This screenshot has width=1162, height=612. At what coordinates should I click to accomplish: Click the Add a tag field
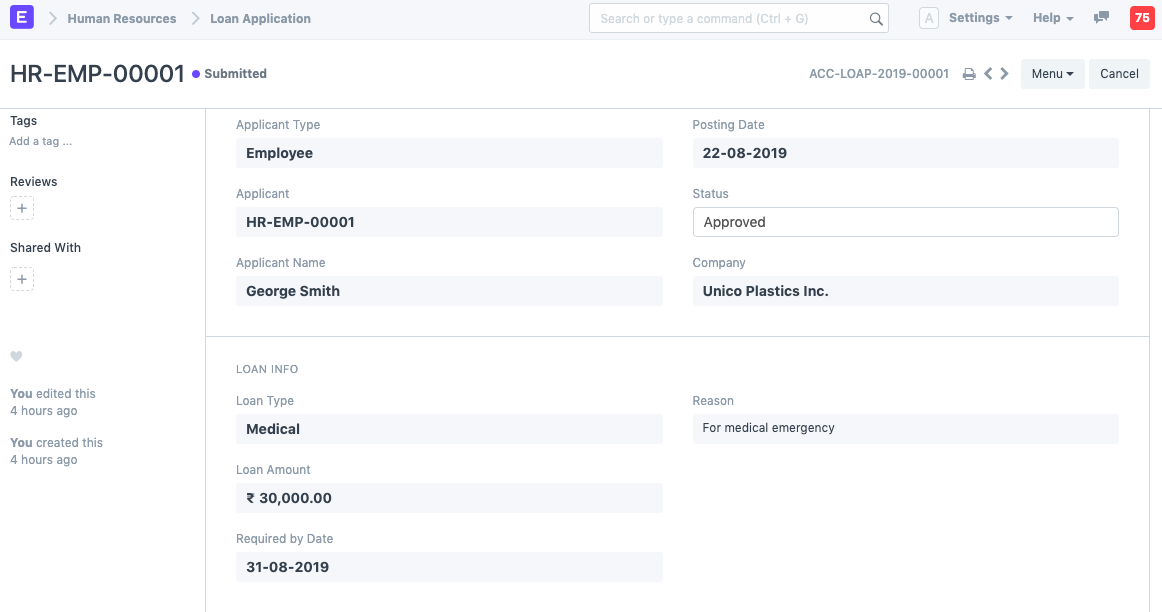pos(40,141)
